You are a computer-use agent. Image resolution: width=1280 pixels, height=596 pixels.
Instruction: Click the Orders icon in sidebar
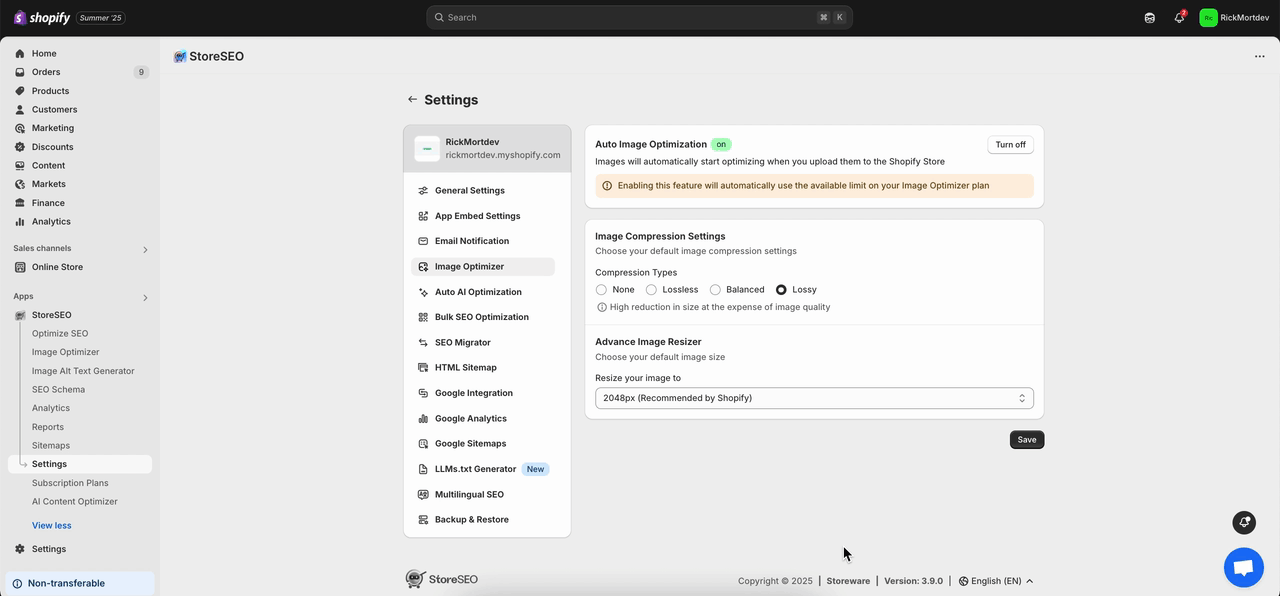pyautogui.click(x=20, y=72)
